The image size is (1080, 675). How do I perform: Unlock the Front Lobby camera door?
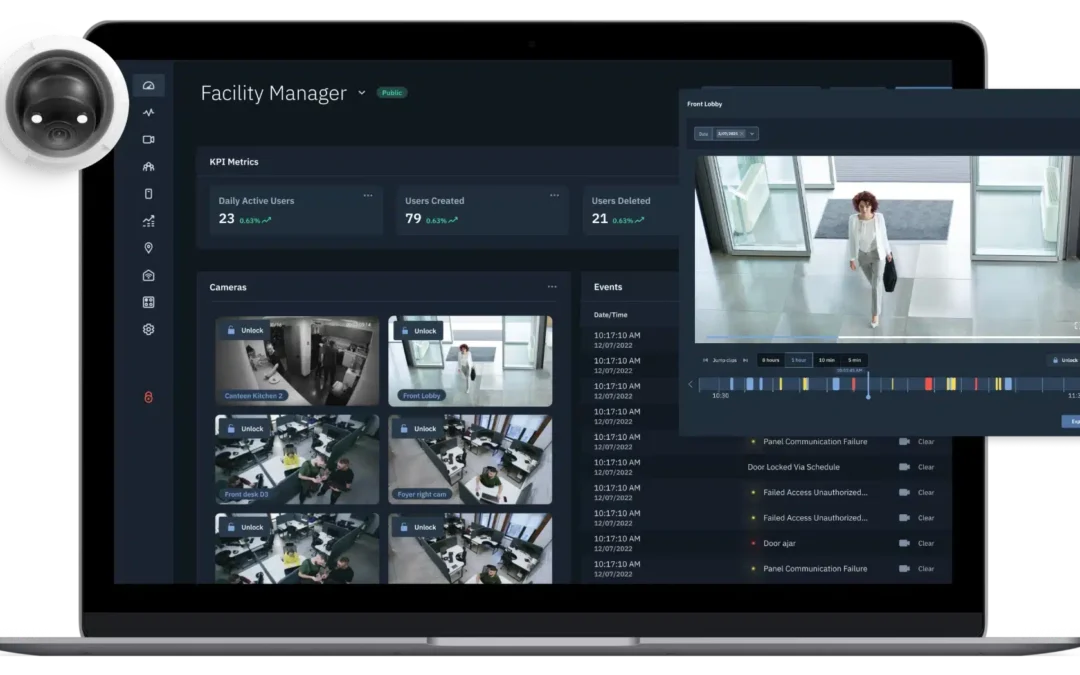tap(418, 331)
